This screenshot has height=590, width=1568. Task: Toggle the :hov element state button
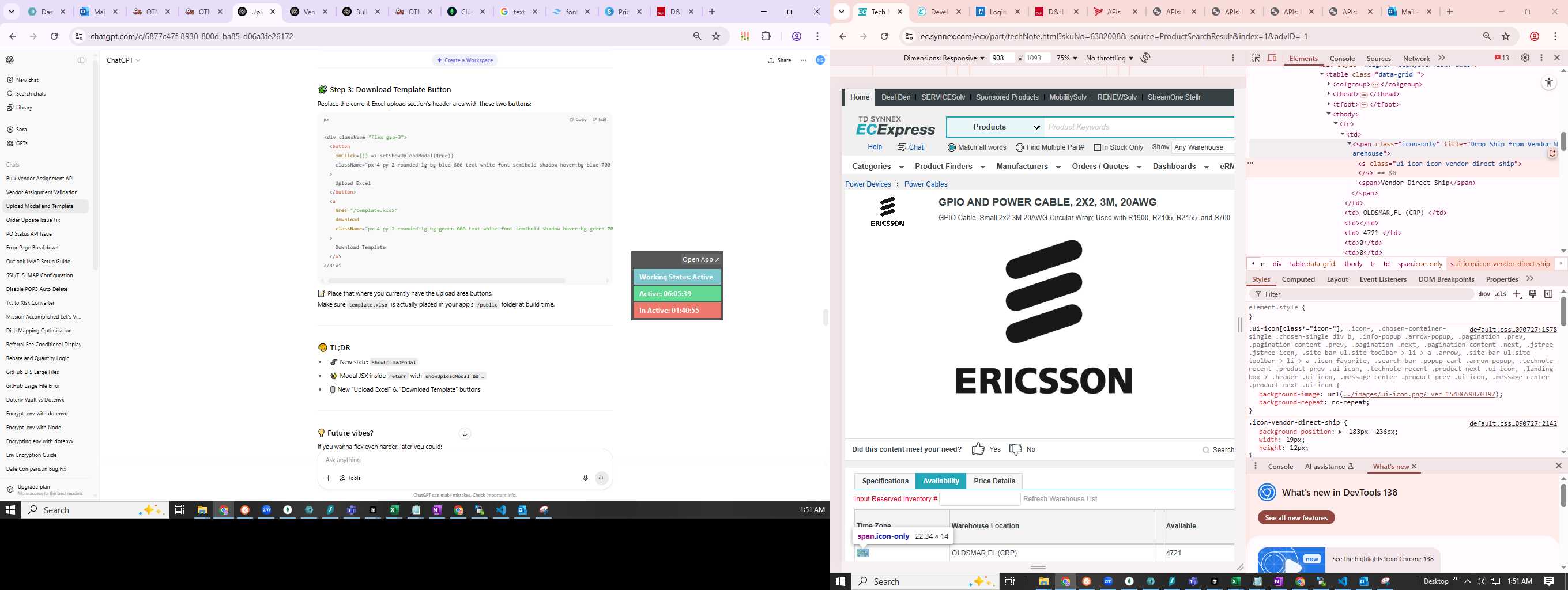pos(1484,294)
